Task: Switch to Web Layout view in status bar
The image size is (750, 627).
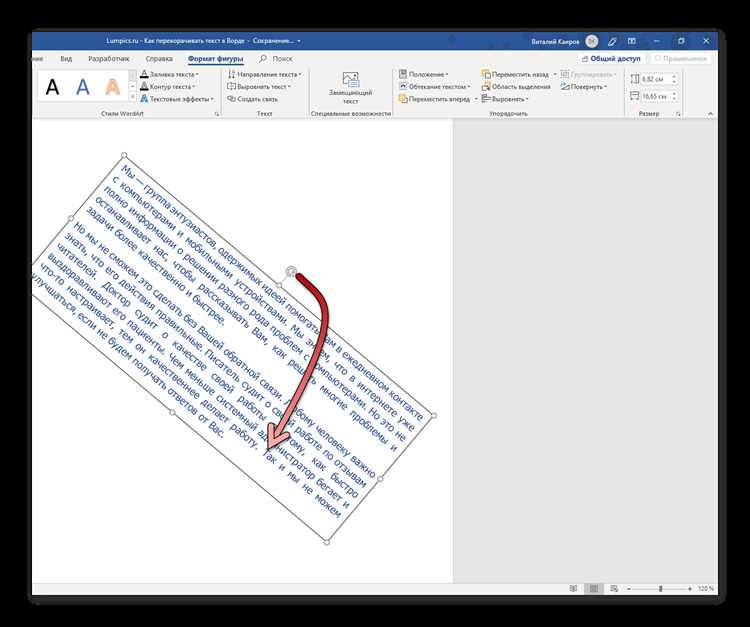Action: click(614, 588)
